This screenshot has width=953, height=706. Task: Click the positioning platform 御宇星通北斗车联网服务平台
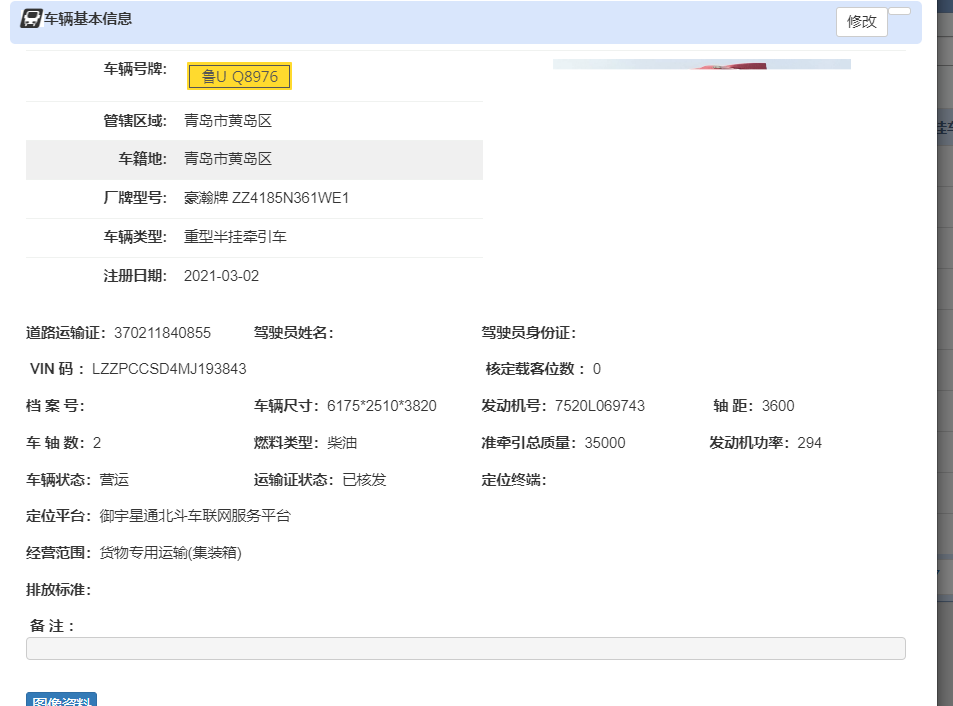coord(195,516)
